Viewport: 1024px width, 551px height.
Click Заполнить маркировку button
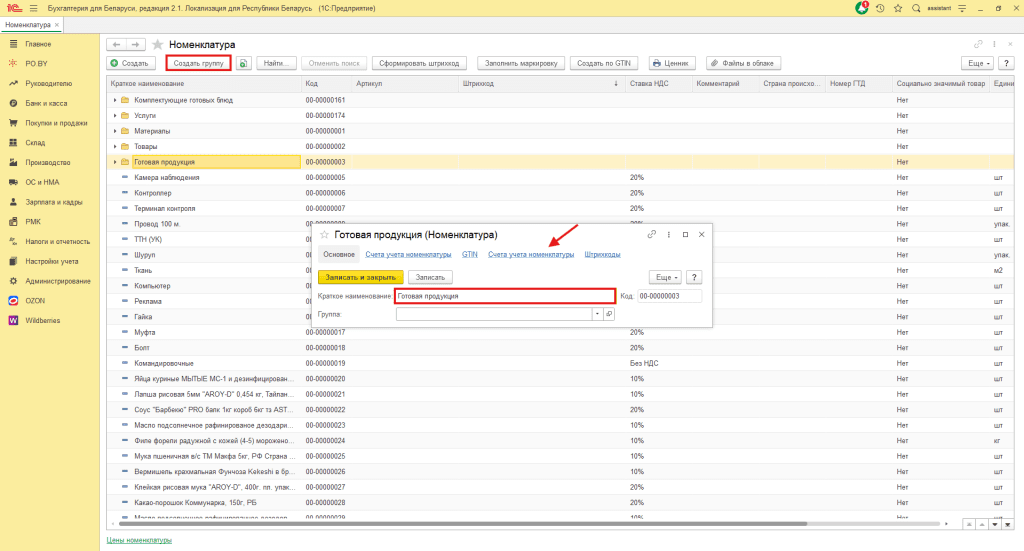[521, 63]
